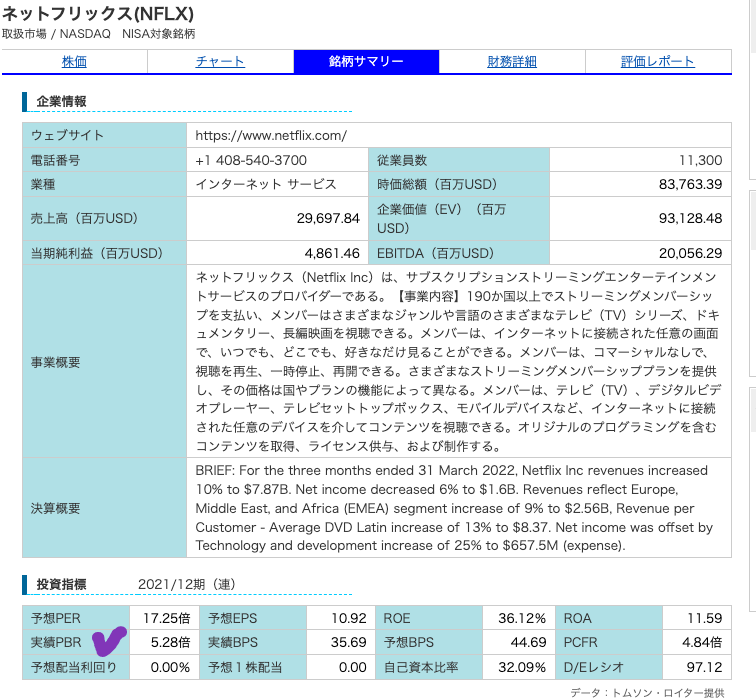Screen dimensions: 756x700
Task: Click the データ：トムソン・ロイター提供 credit
Action: coord(647,693)
